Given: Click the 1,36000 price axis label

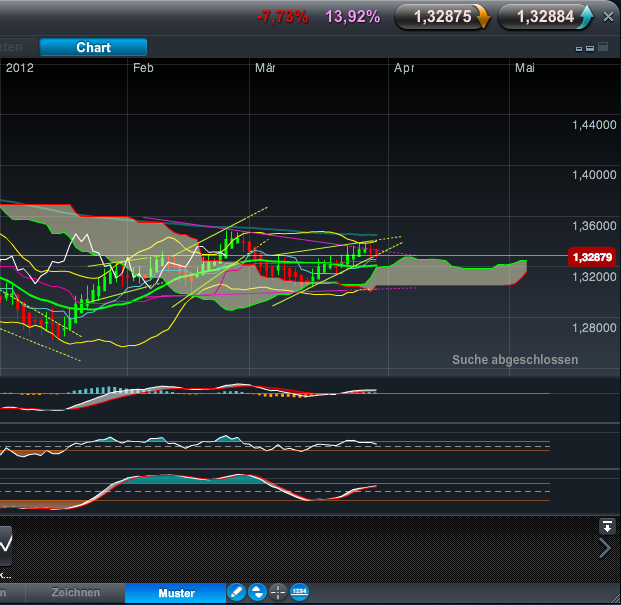Looking at the screenshot, I should pyautogui.click(x=594, y=226).
